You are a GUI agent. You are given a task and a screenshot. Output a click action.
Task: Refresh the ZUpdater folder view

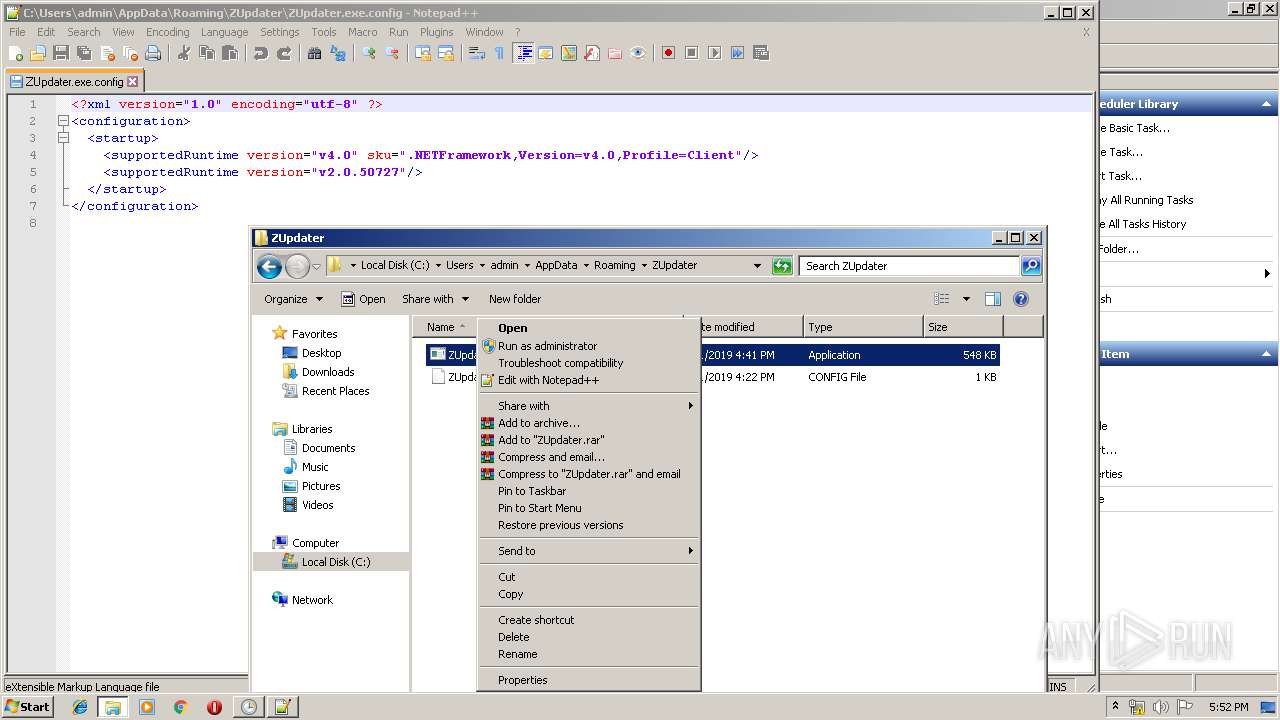(x=782, y=266)
